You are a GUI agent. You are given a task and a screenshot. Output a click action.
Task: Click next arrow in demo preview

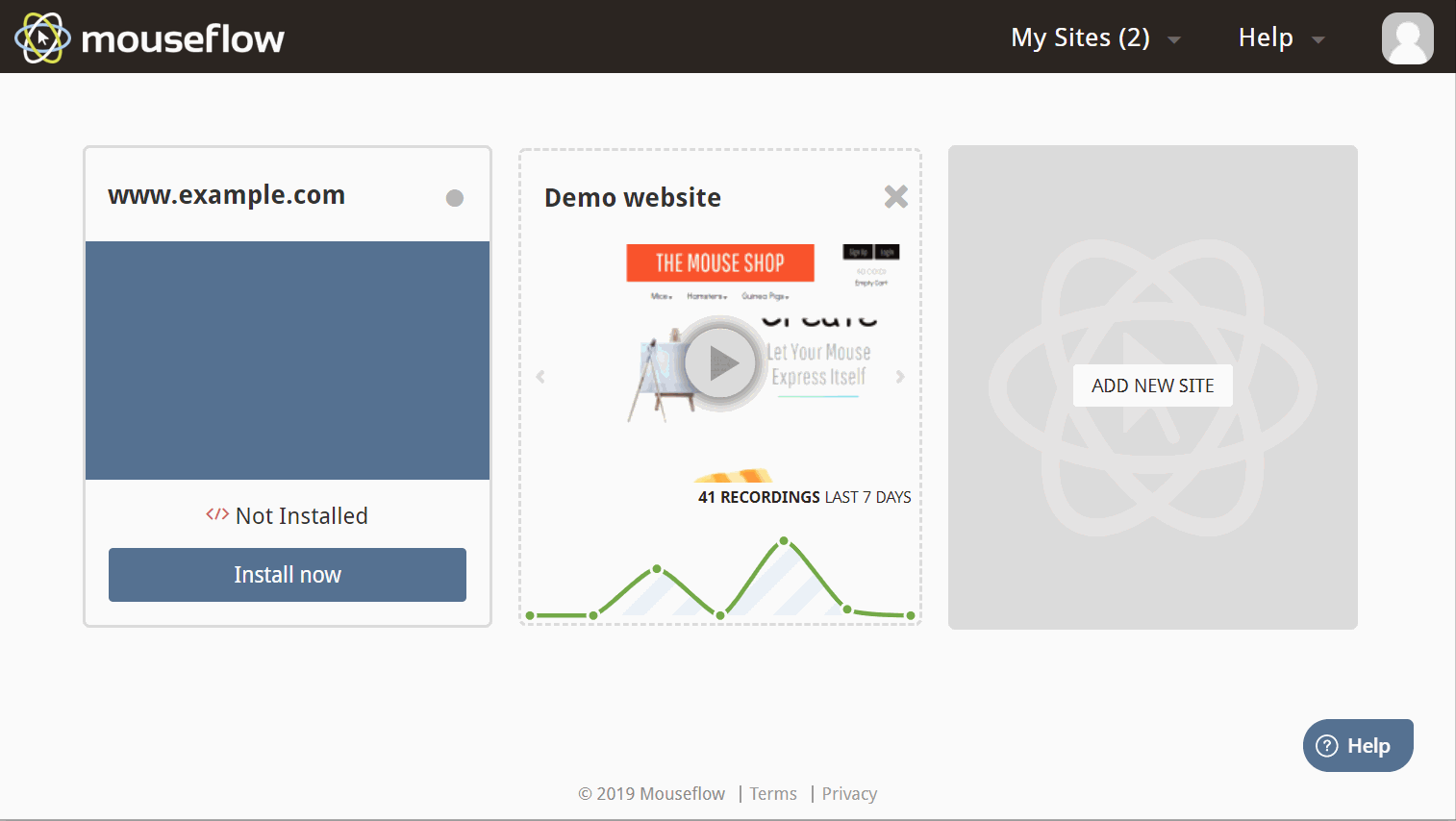900,377
